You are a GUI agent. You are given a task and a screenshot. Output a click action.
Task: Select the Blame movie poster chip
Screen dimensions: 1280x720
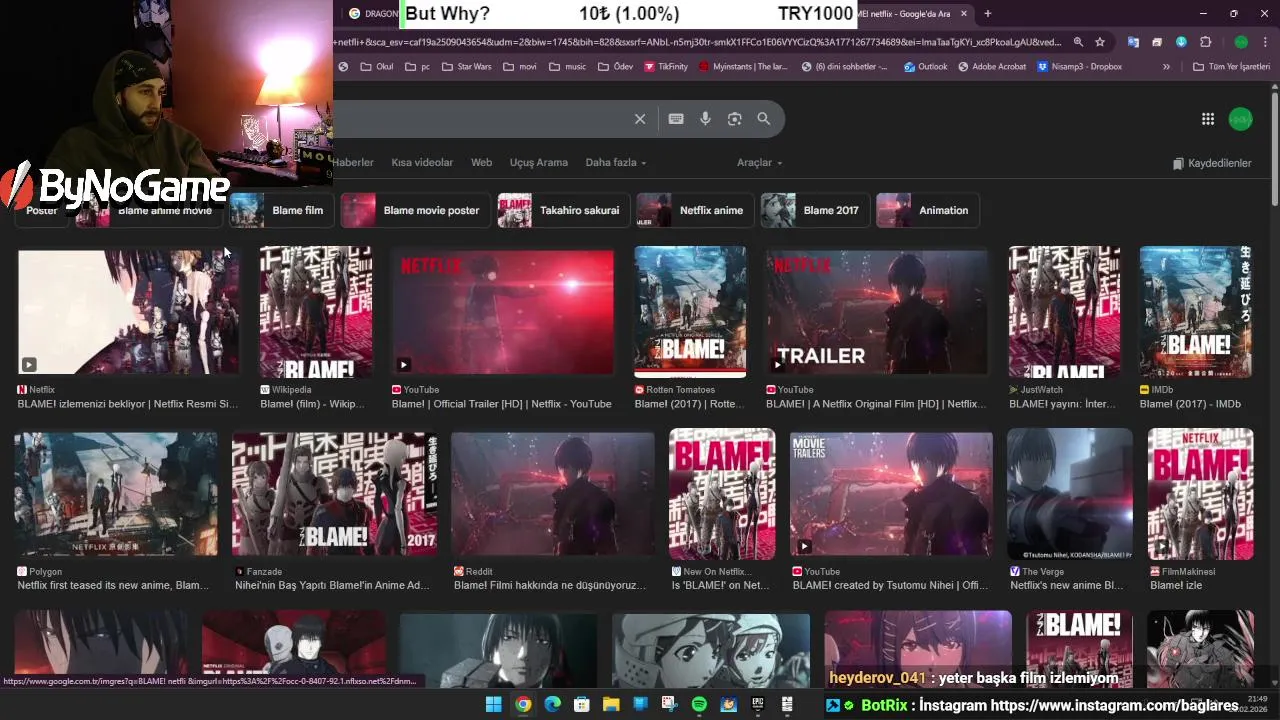click(x=415, y=210)
